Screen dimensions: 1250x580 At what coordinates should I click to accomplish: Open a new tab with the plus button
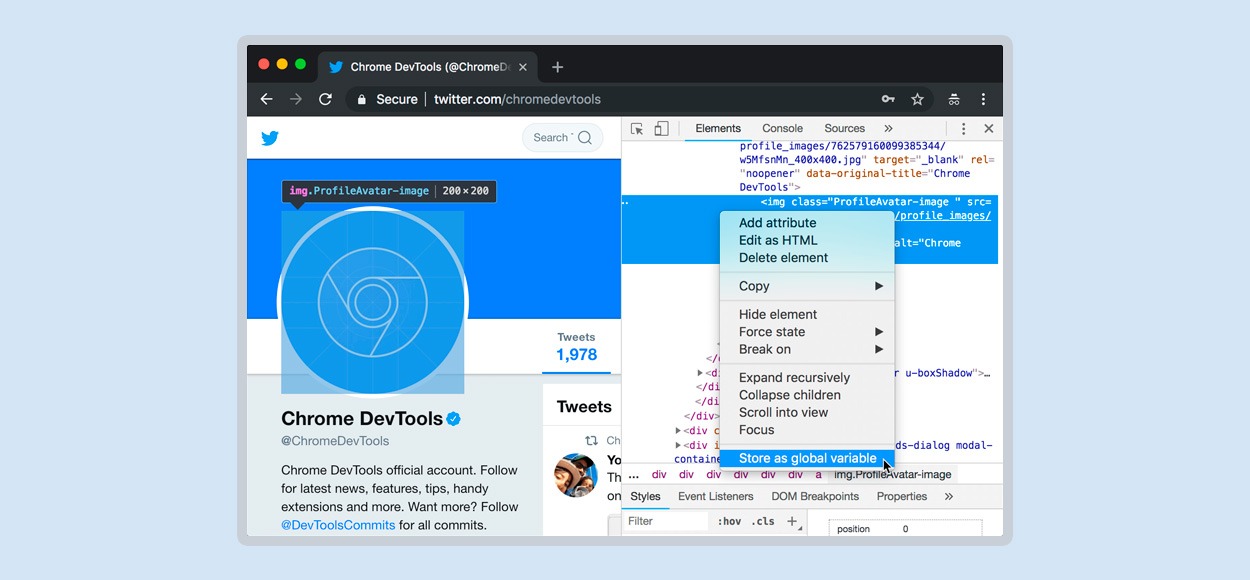[x=558, y=67]
